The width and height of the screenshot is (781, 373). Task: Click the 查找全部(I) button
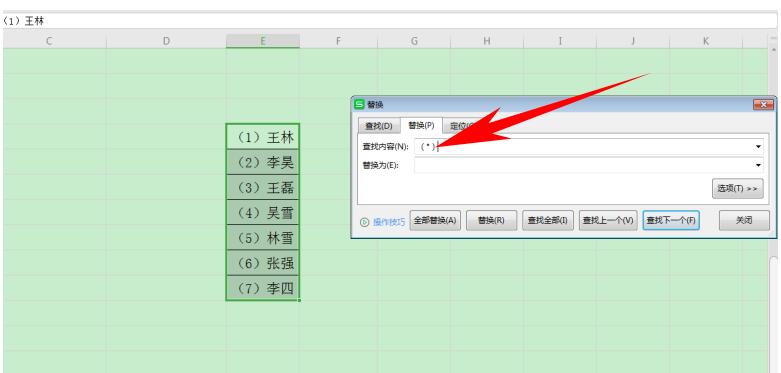[x=548, y=221]
